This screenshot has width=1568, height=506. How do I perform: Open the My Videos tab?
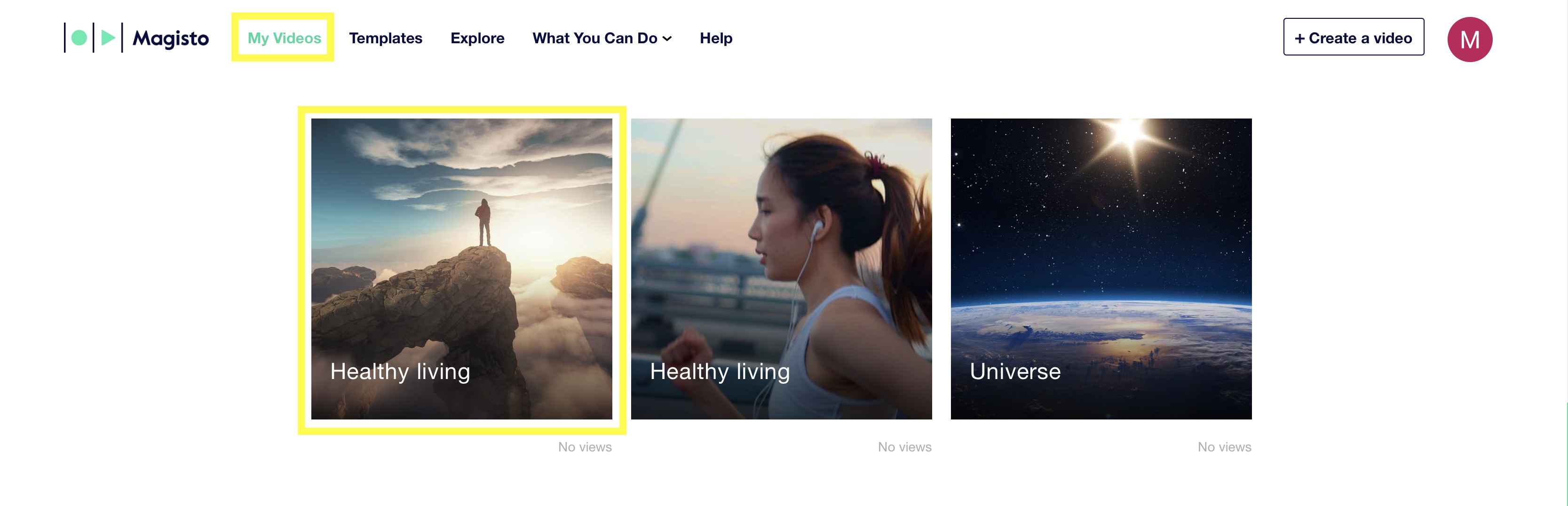tap(284, 38)
